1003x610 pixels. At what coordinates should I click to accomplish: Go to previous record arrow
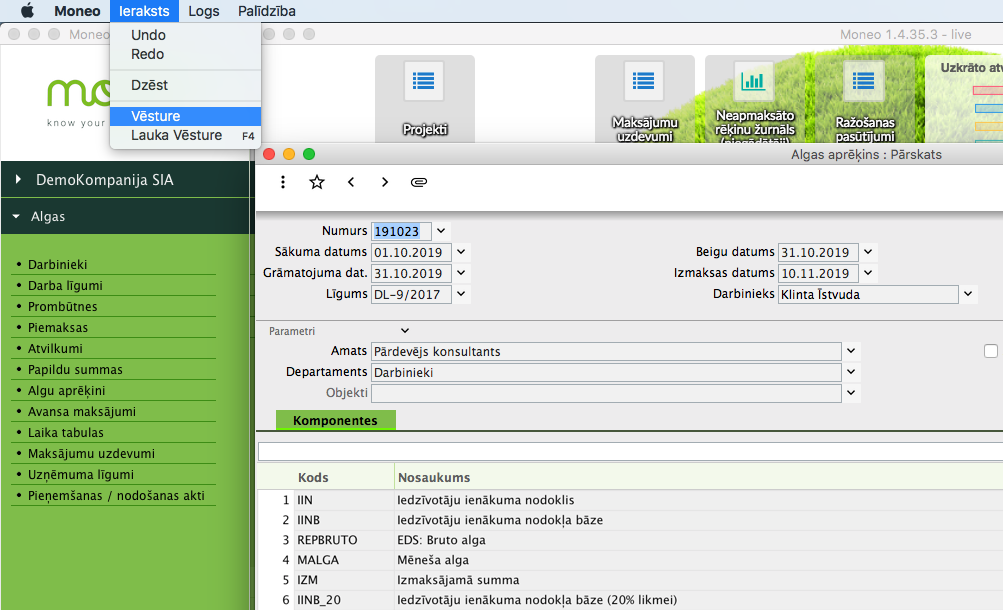coord(351,182)
